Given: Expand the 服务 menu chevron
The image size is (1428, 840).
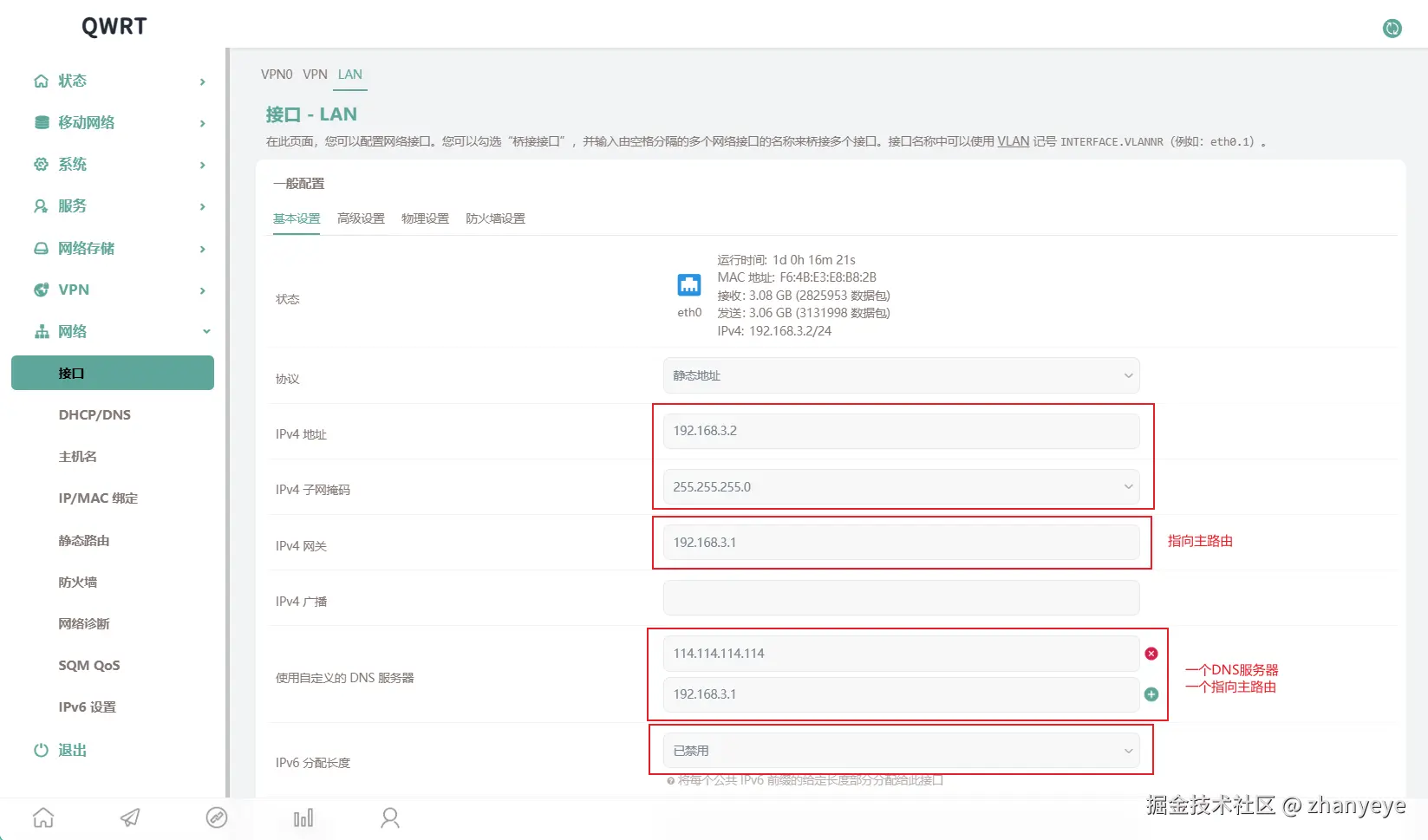Looking at the screenshot, I should 203,206.
